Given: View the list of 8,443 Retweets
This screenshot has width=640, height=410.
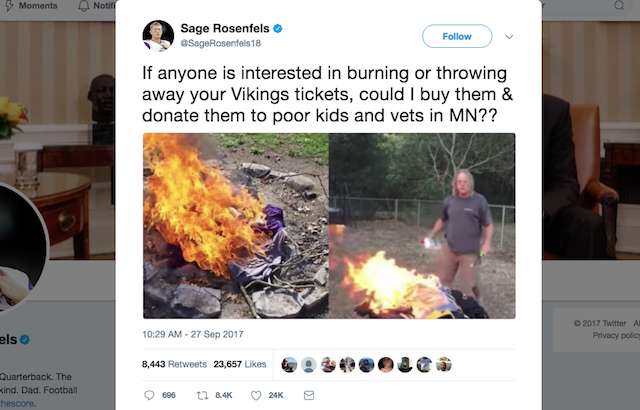Looking at the screenshot, I should point(174,364).
